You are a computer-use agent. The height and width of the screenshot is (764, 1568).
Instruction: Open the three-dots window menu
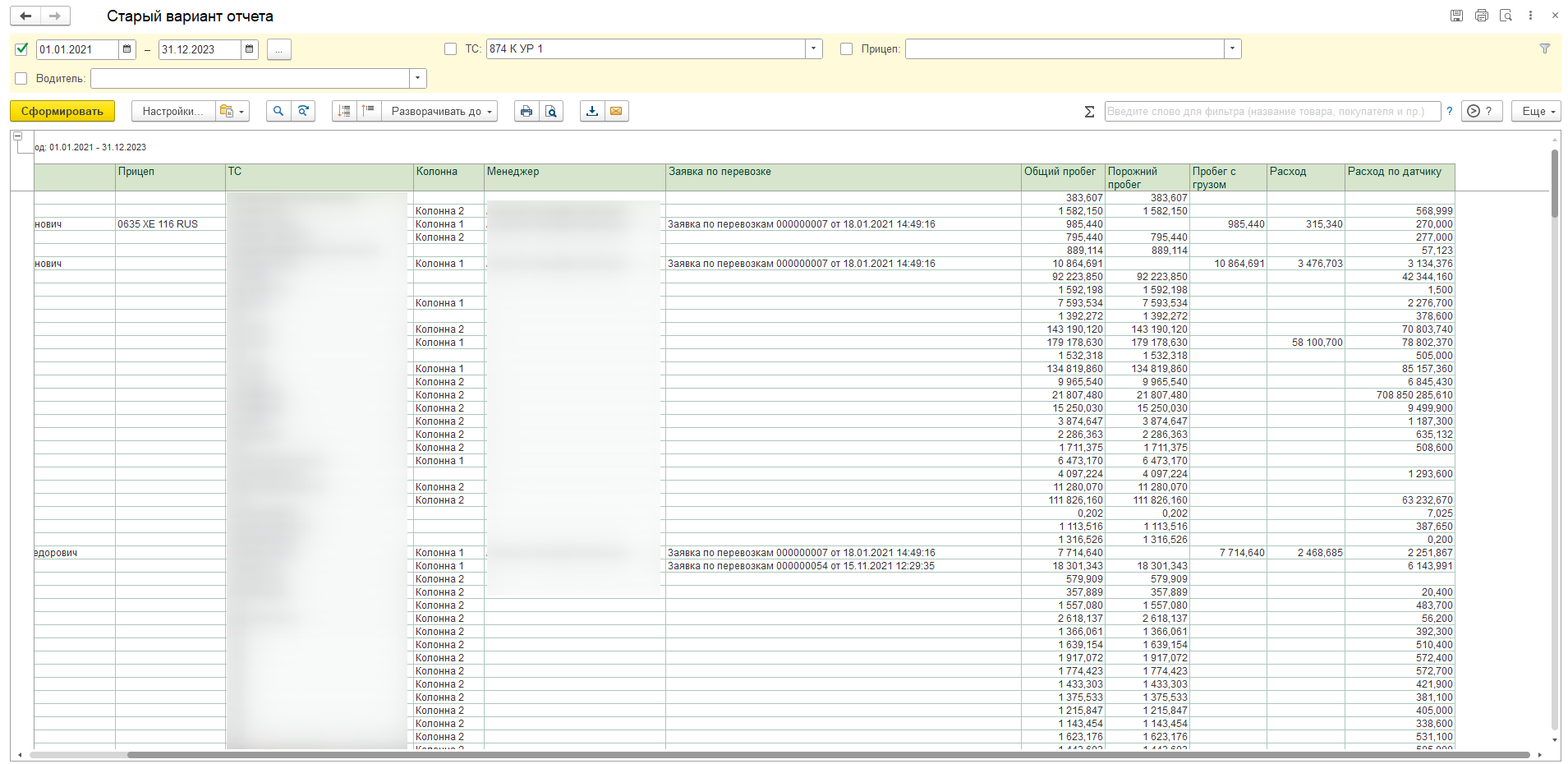[x=1530, y=16]
